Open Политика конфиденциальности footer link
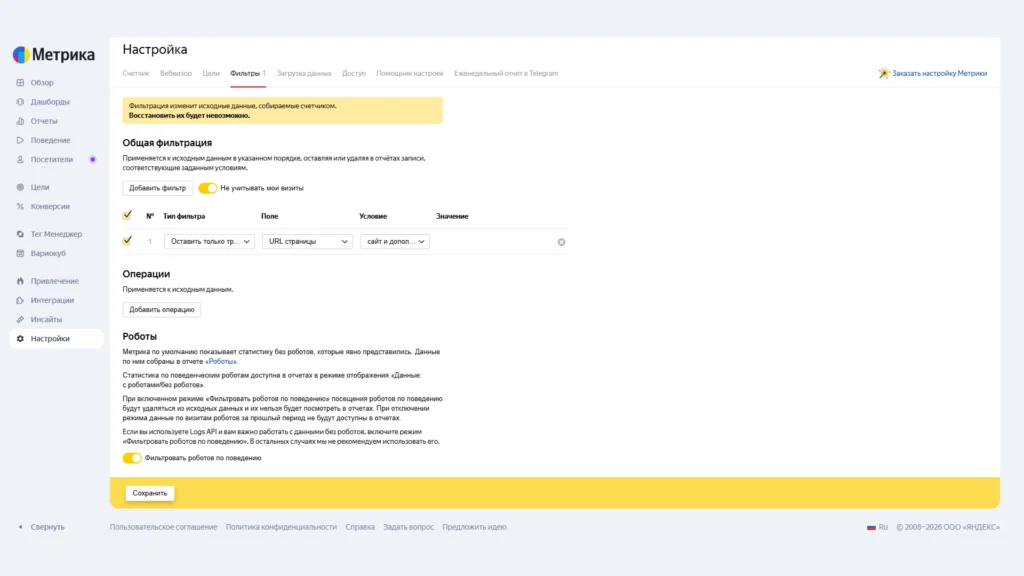The image size is (1024, 576). tap(281, 527)
